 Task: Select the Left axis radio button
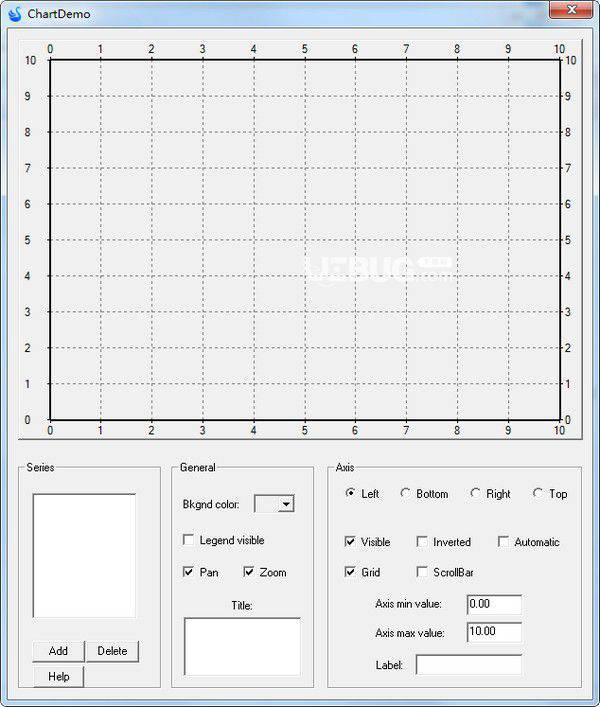(x=350, y=493)
